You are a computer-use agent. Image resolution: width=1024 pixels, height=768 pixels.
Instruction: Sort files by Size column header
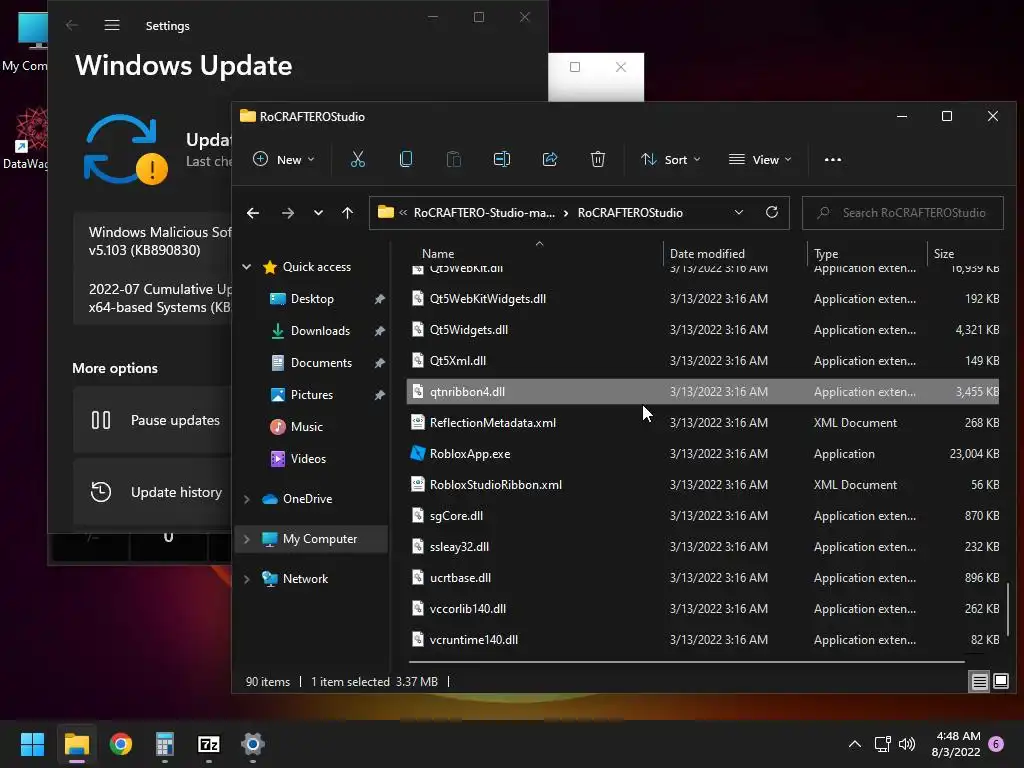964,253
